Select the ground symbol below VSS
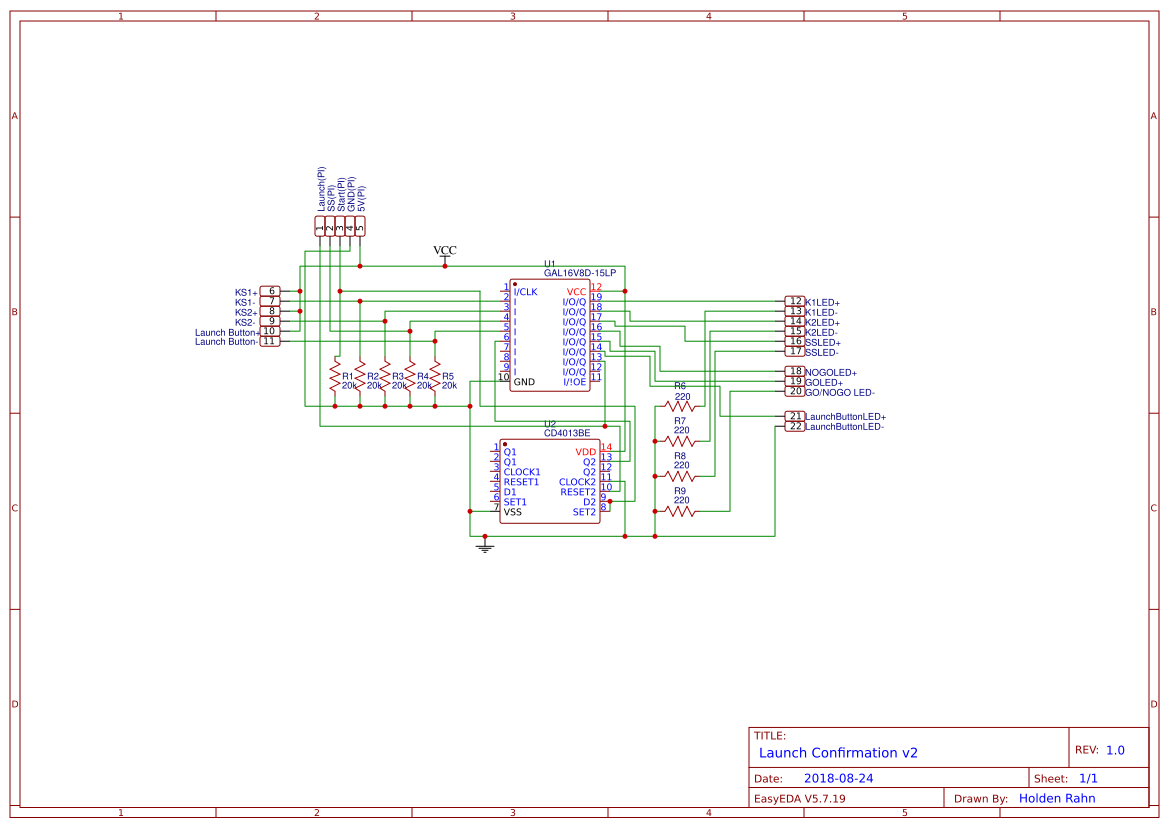The width and height of the screenshot is (1169, 828). coord(486,545)
